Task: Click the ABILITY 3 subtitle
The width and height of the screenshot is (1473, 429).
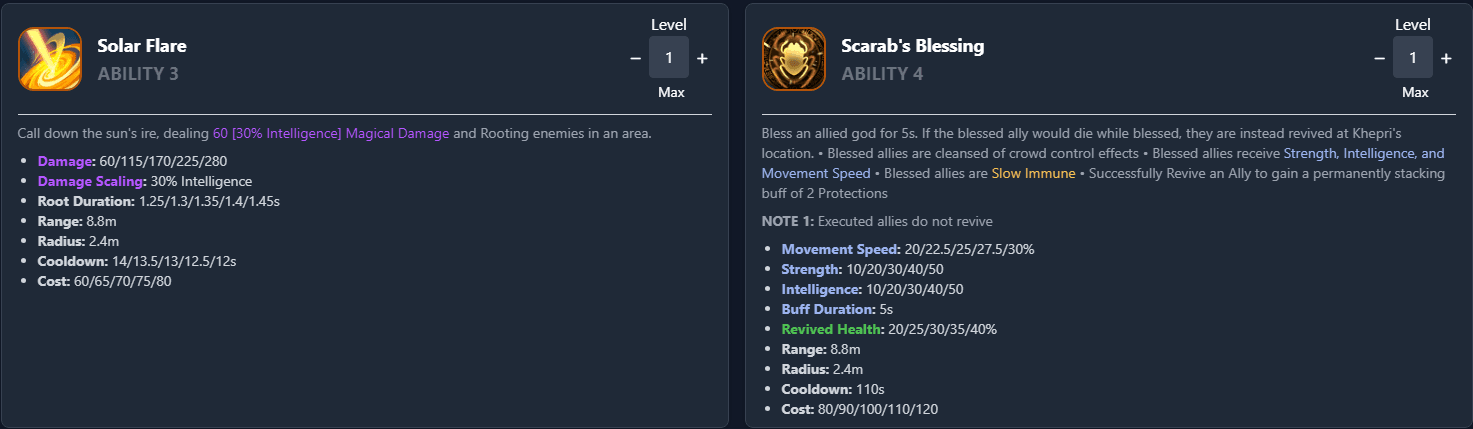Action: click(x=138, y=74)
